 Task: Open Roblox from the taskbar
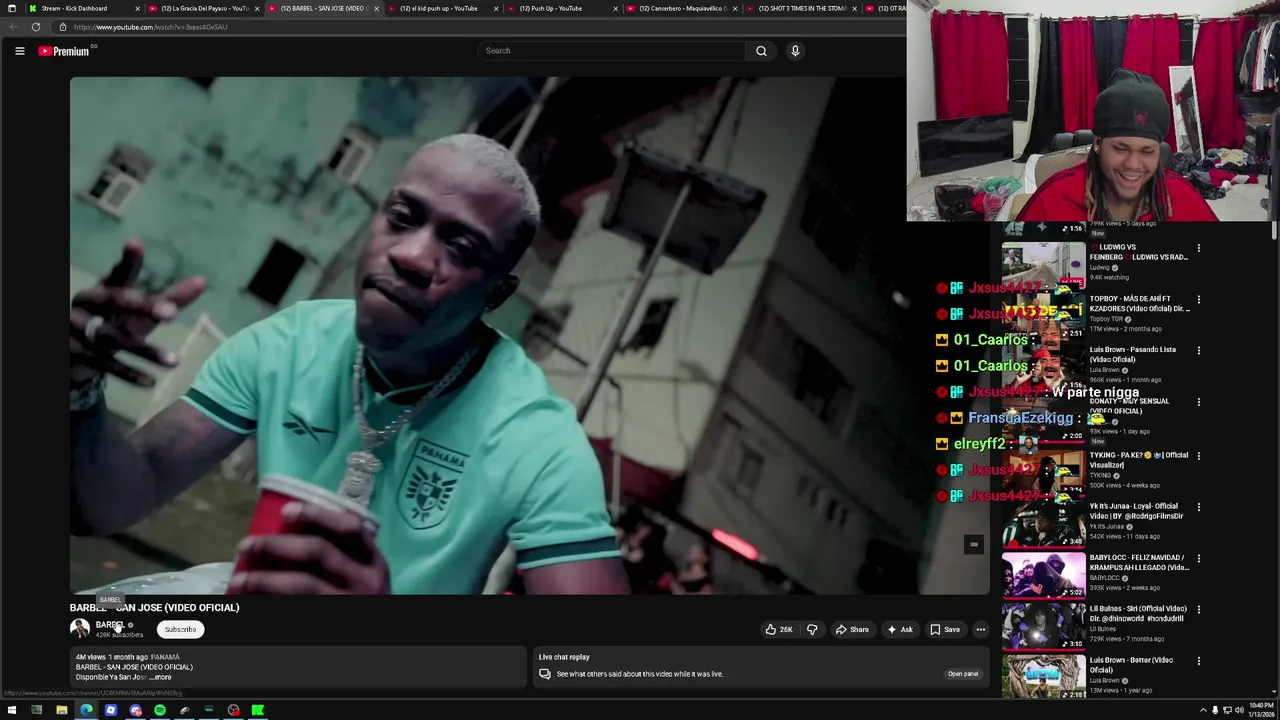(111, 710)
